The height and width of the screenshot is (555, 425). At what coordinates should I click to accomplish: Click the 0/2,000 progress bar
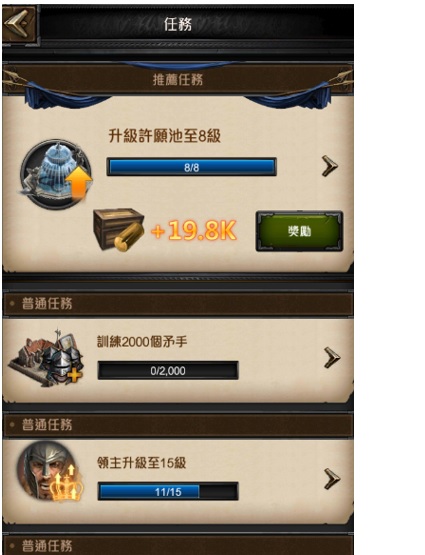(168, 371)
